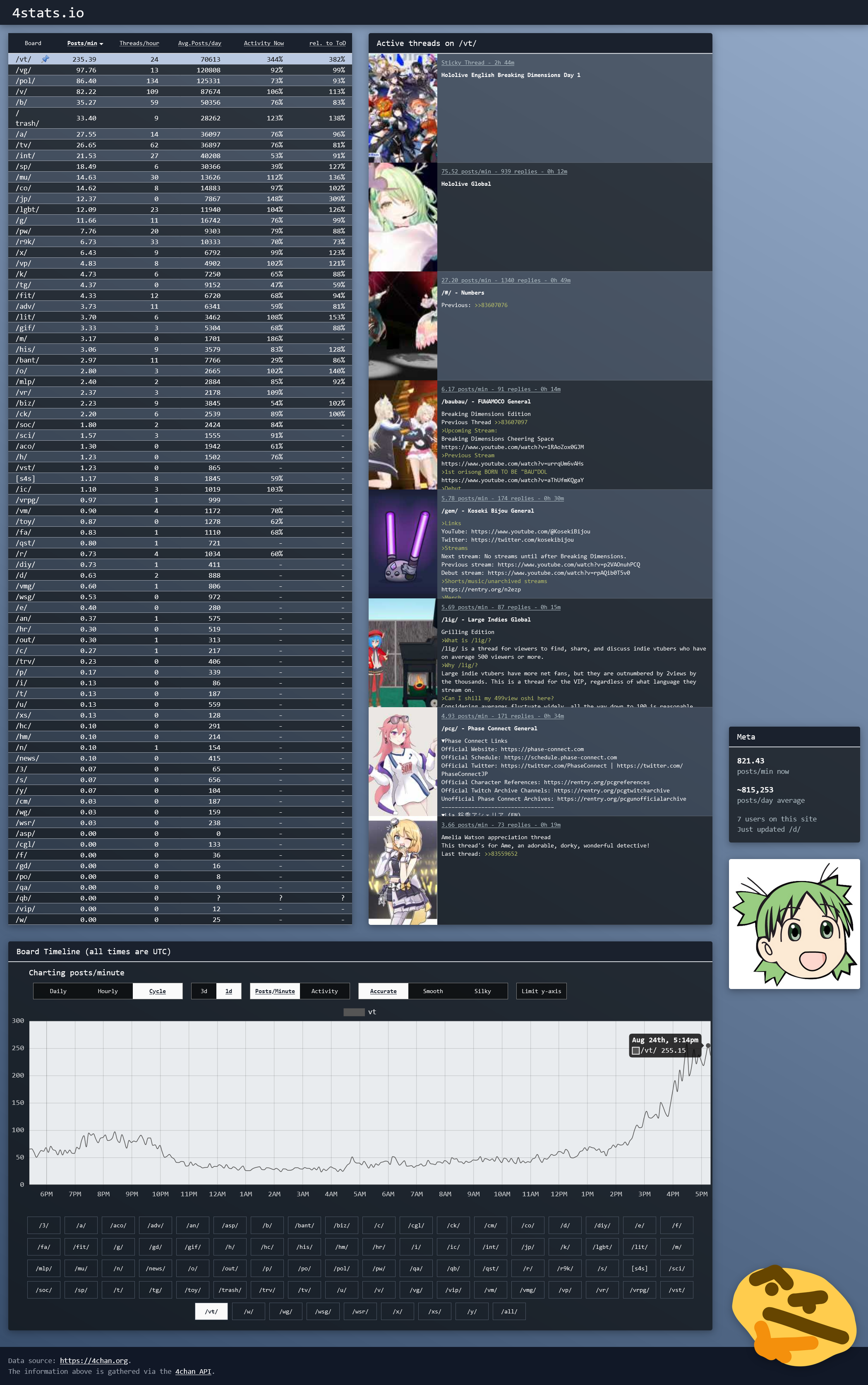Open the Amelia Watson thread thumbnail
Screen dimensions: 868x1385
point(403,871)
